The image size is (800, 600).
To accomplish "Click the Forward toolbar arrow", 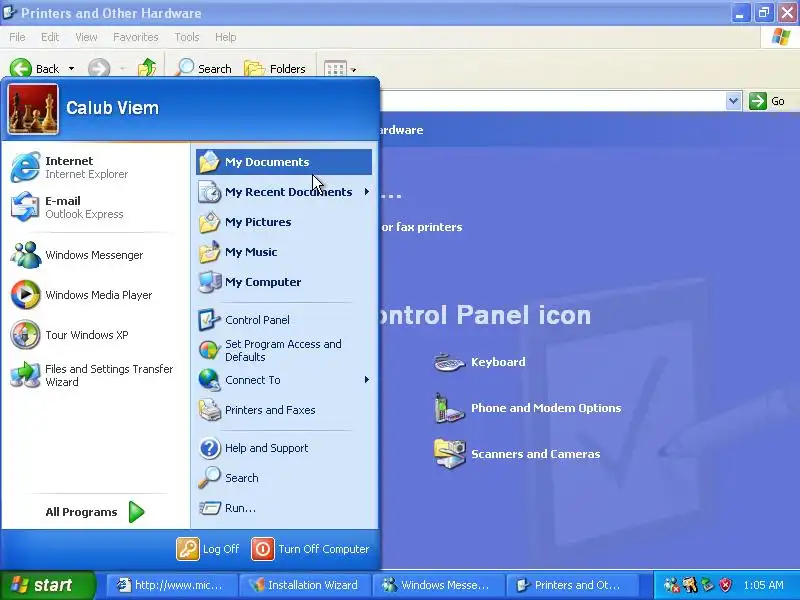I will pyautogui.click(x=99, y=68).
